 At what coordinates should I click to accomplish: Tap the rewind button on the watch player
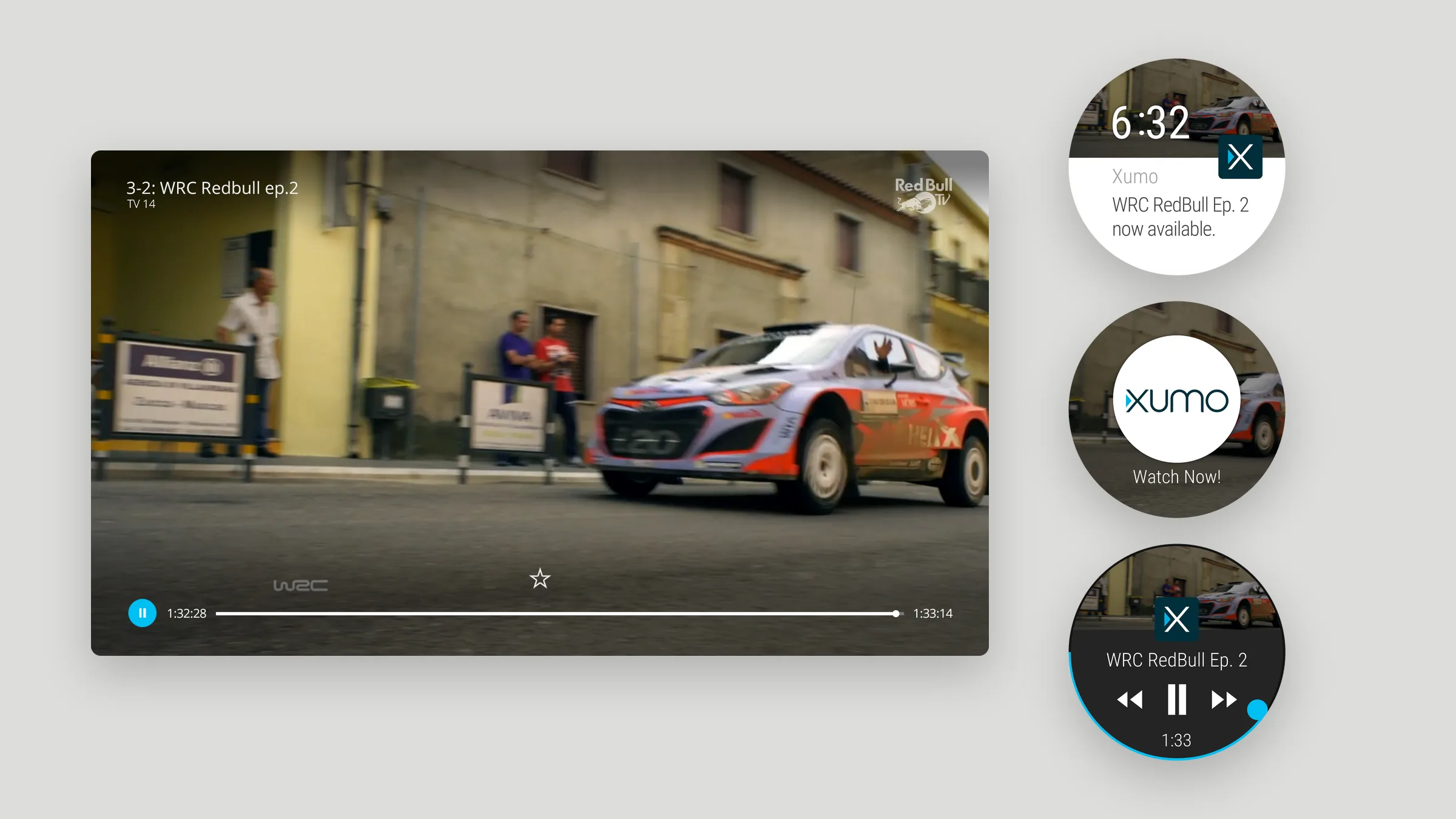tap(1130, 699)
